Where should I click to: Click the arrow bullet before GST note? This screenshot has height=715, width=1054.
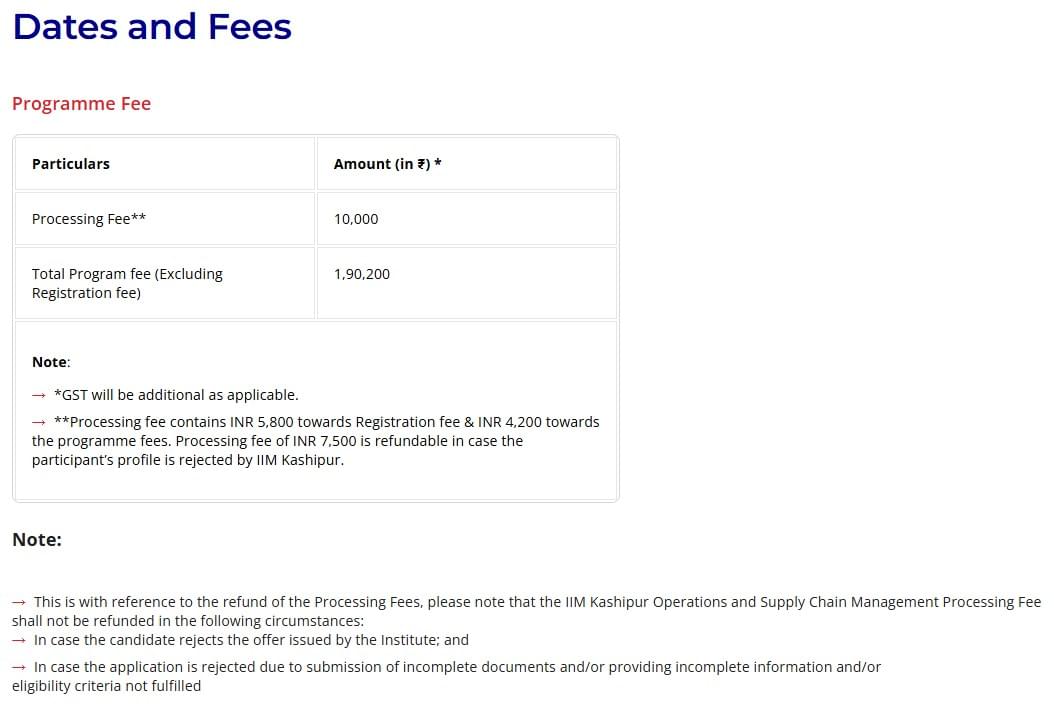click(39, 395)
